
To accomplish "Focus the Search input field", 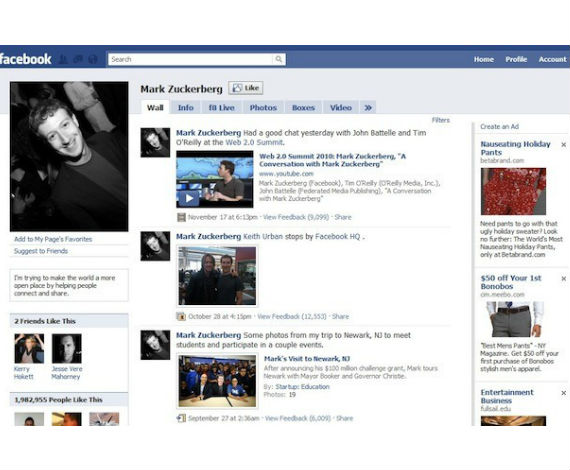I will tap(190, 59).
